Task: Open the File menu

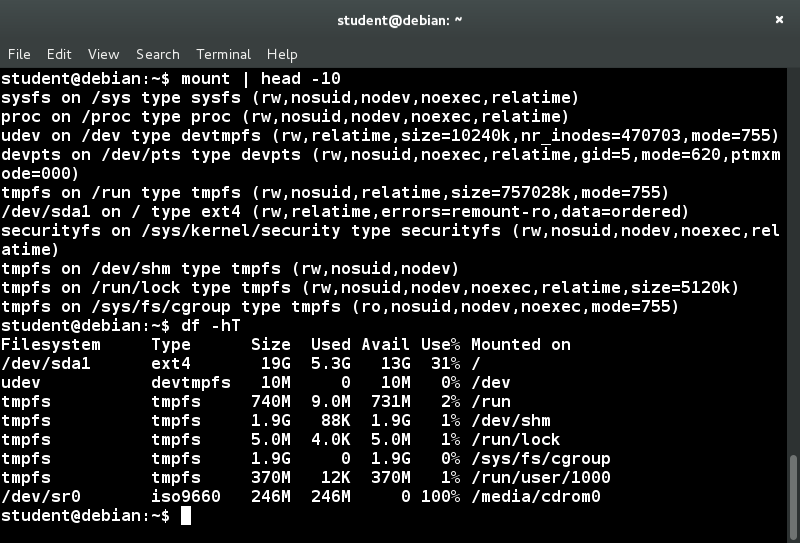Action: [19, 54]
